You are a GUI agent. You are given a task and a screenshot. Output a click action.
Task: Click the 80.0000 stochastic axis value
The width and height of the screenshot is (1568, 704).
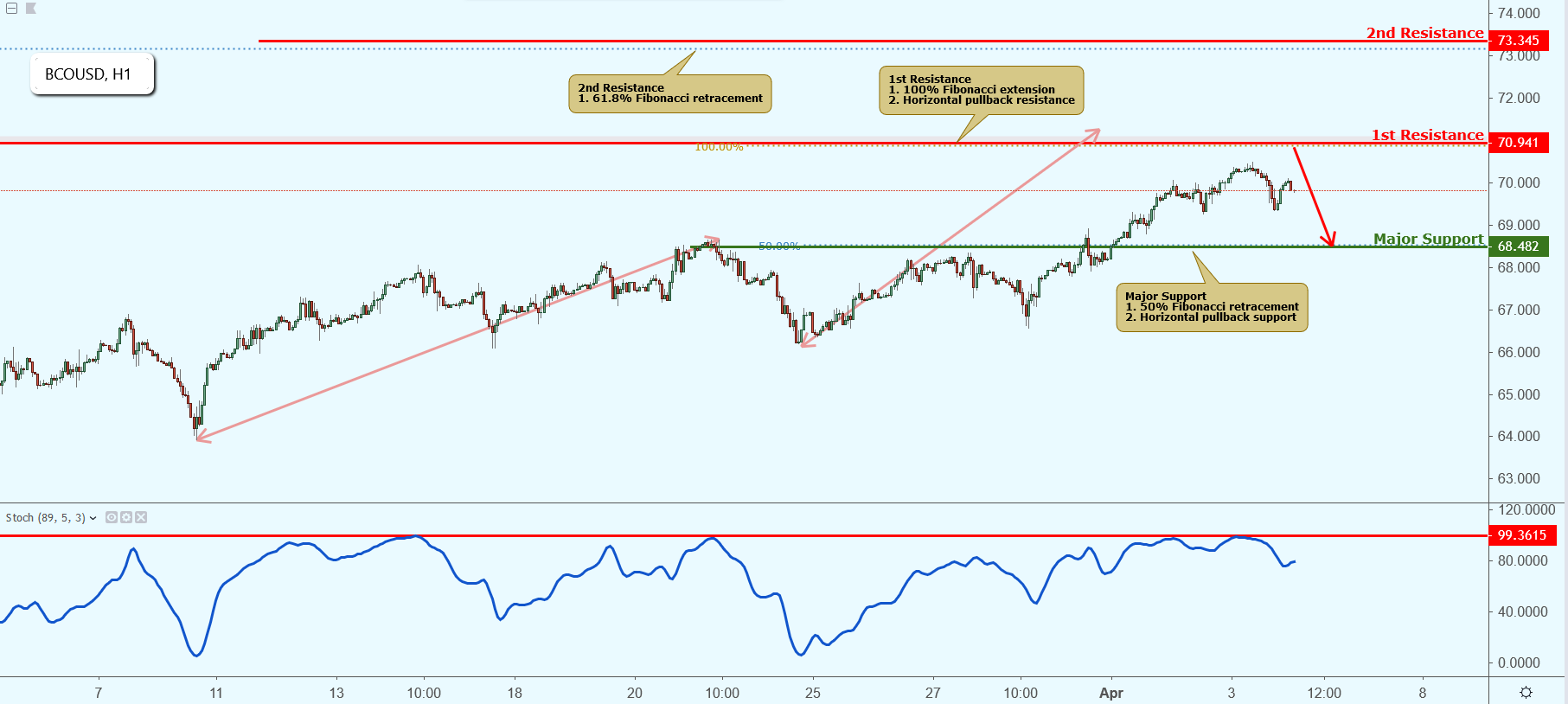pos(1522,560)
